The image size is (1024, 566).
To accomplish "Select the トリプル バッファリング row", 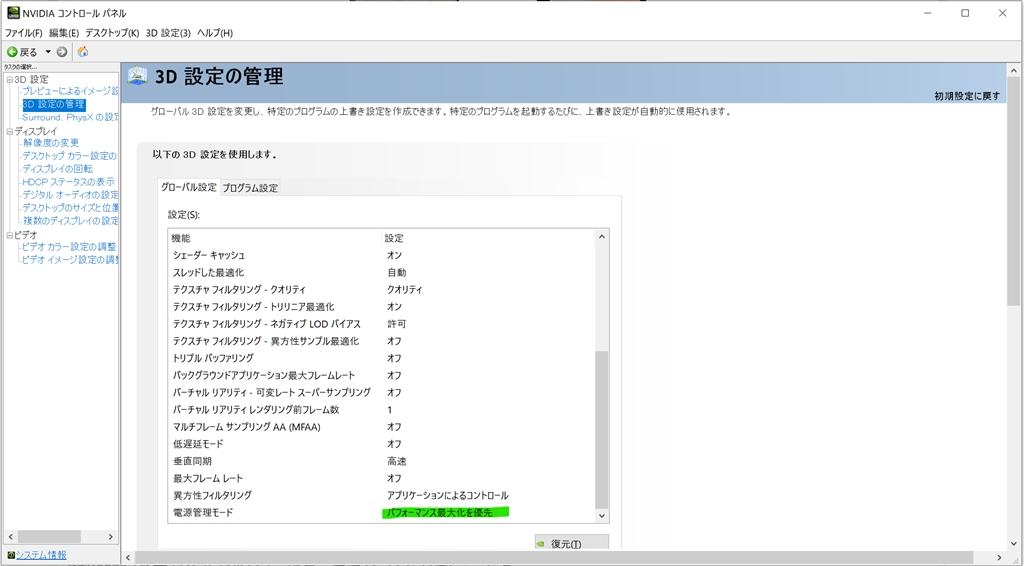I will pos(382,358).
